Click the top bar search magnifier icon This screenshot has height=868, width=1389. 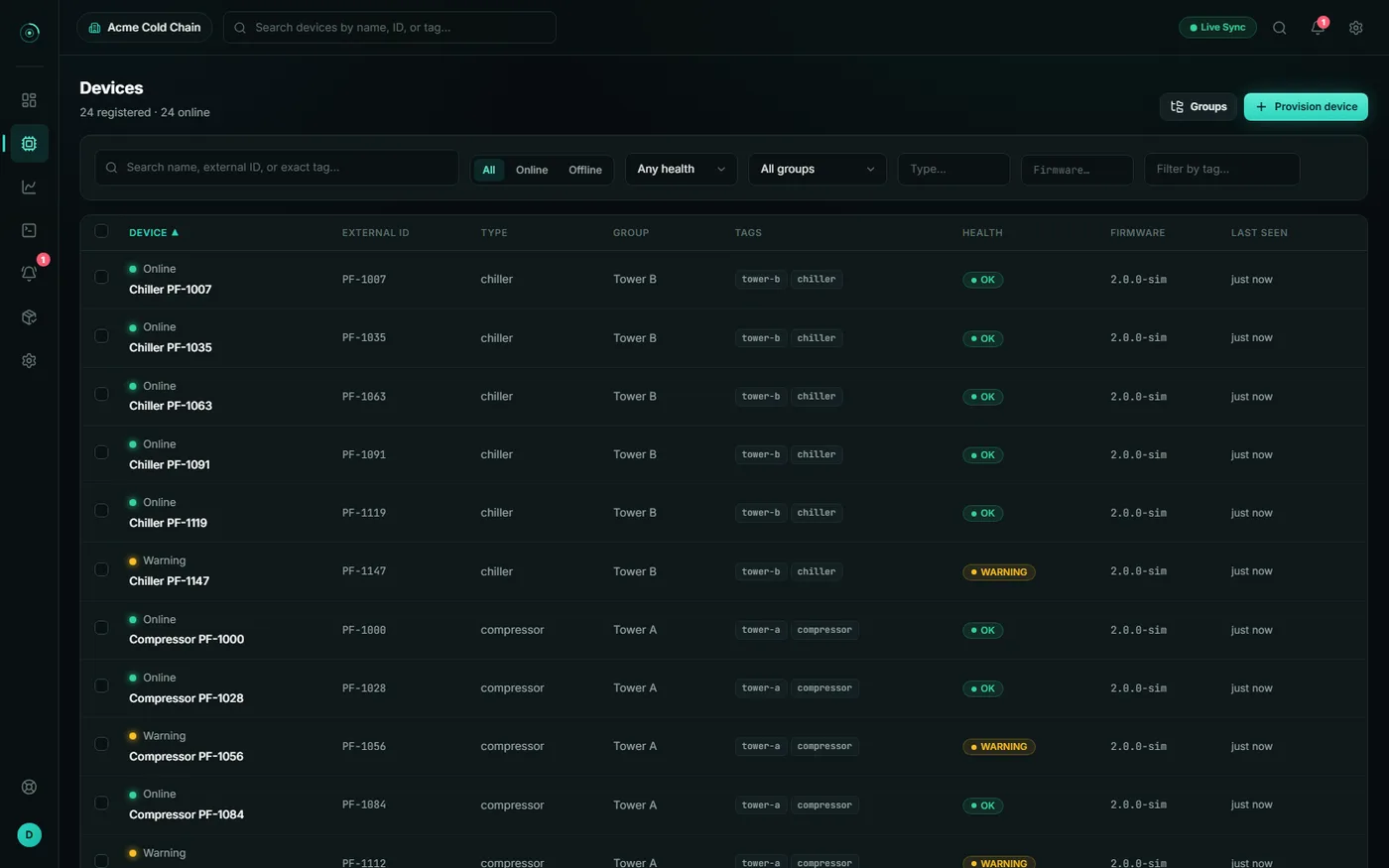1279,28
